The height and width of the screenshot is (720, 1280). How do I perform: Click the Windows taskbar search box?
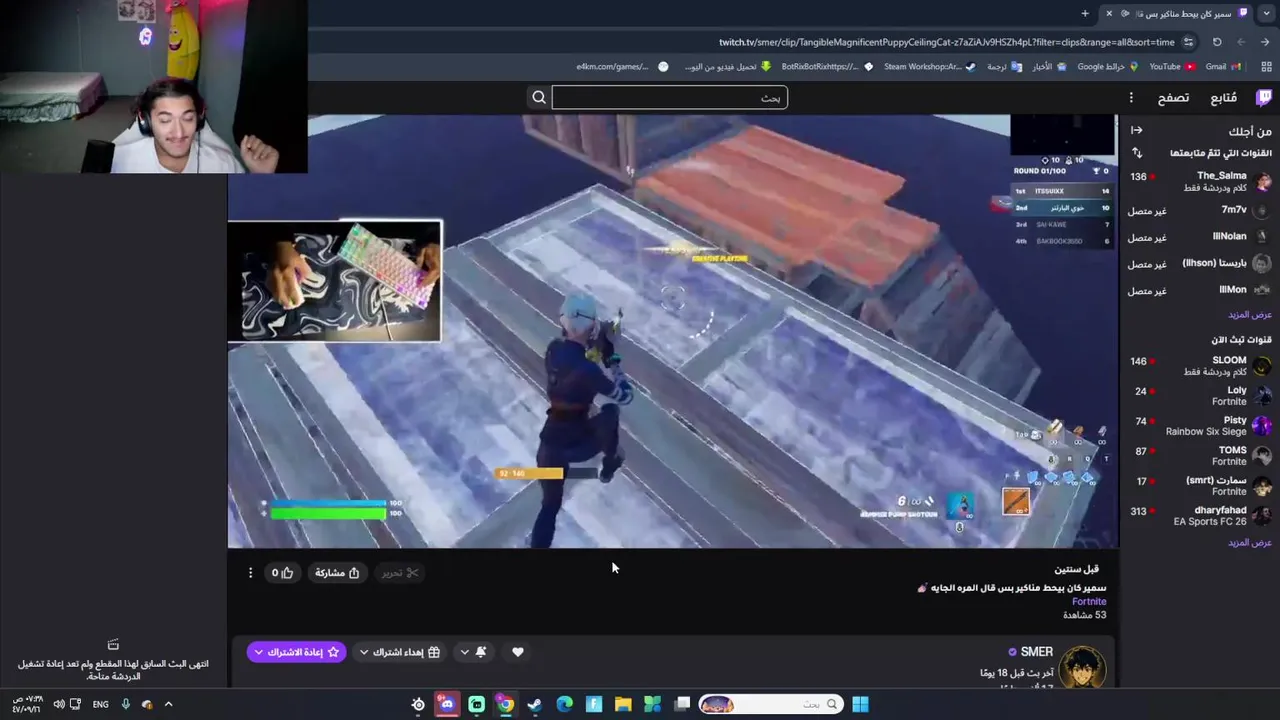770,704
